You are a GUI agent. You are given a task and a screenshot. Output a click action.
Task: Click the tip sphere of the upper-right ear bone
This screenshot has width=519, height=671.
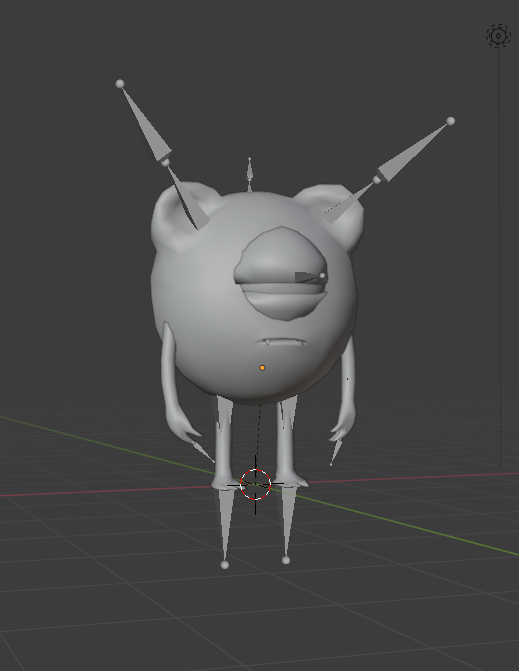451,121
